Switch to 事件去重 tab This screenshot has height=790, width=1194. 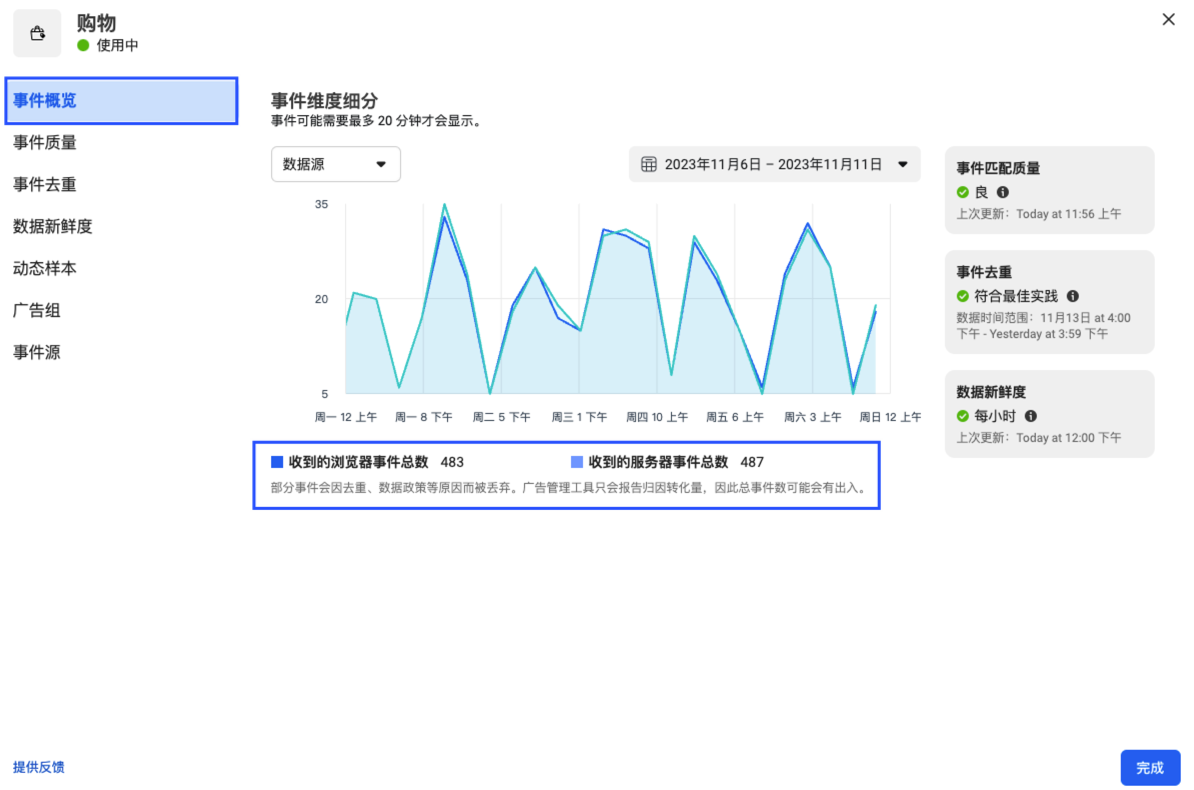pos(45,185)
